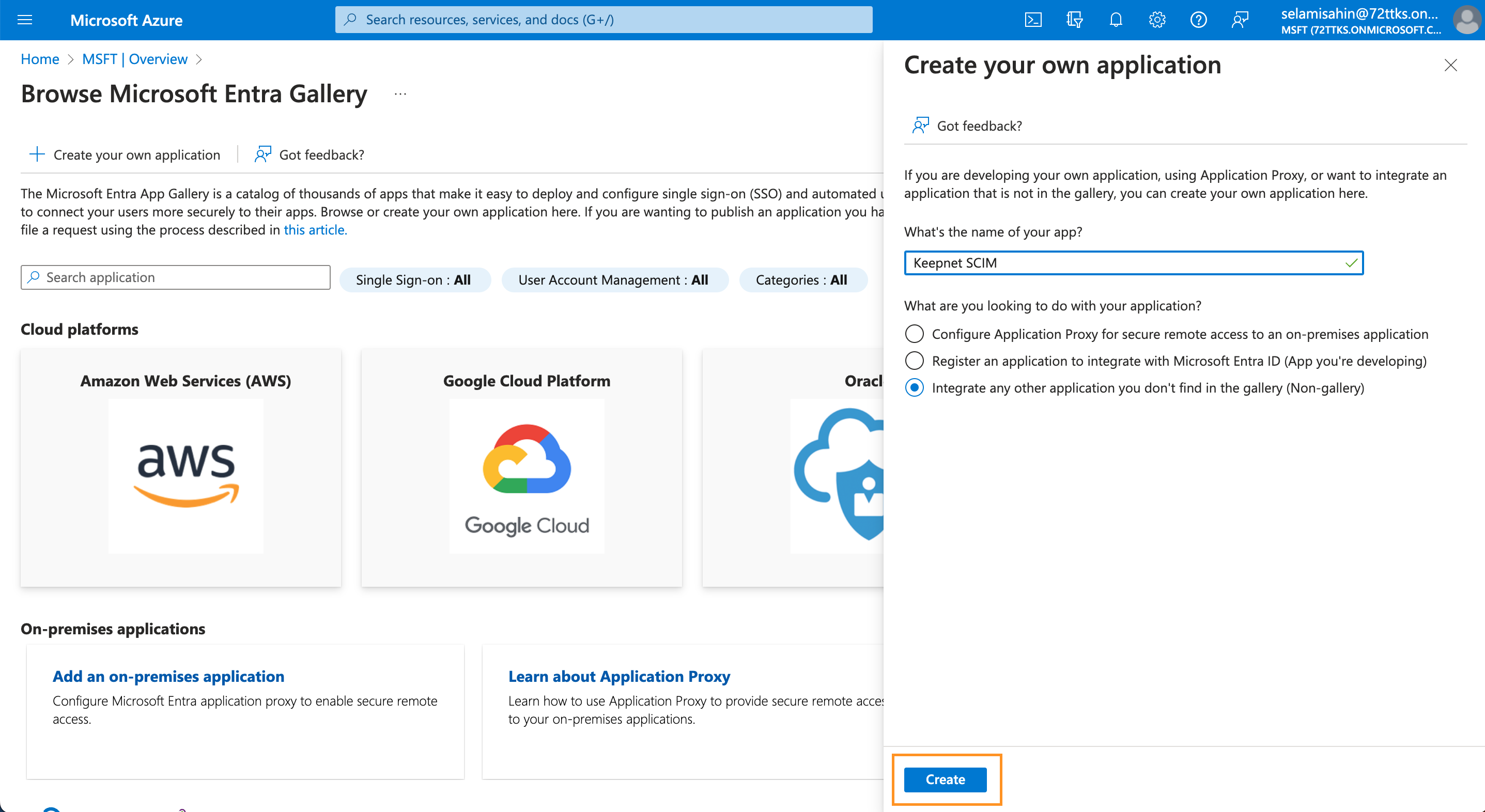Open the hamburger navigation menu
This screenshot has height=812, width=1485.
[25, 19]
